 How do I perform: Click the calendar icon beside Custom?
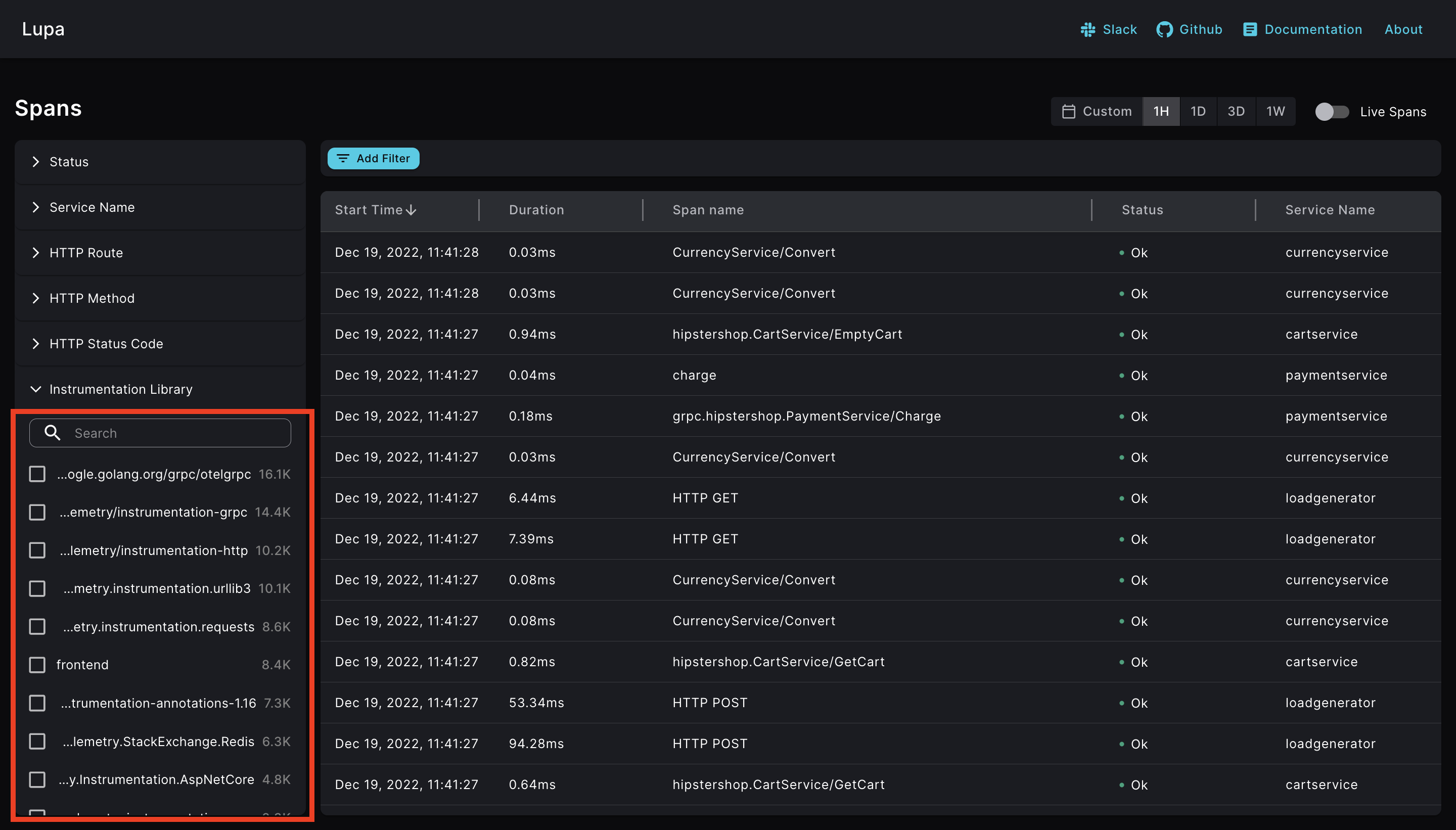click(1069, 111)
